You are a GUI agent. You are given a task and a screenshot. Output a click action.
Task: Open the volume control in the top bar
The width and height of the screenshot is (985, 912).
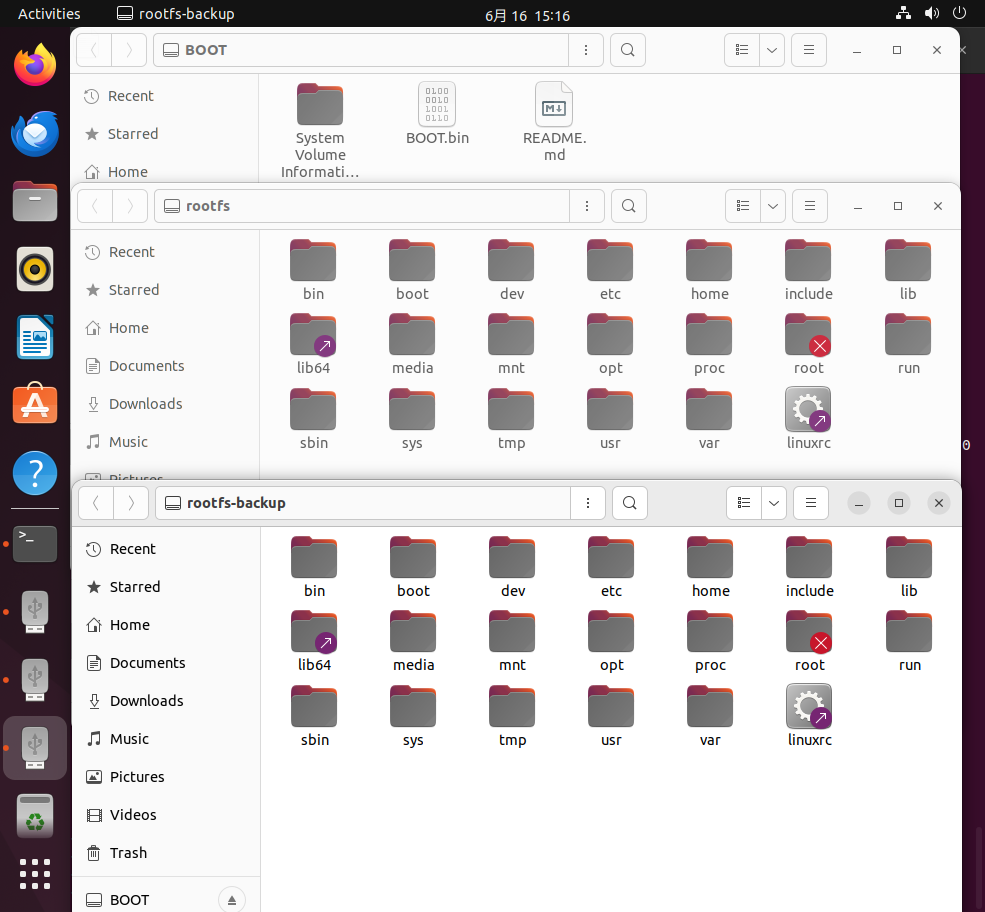[x=931, y=13]
